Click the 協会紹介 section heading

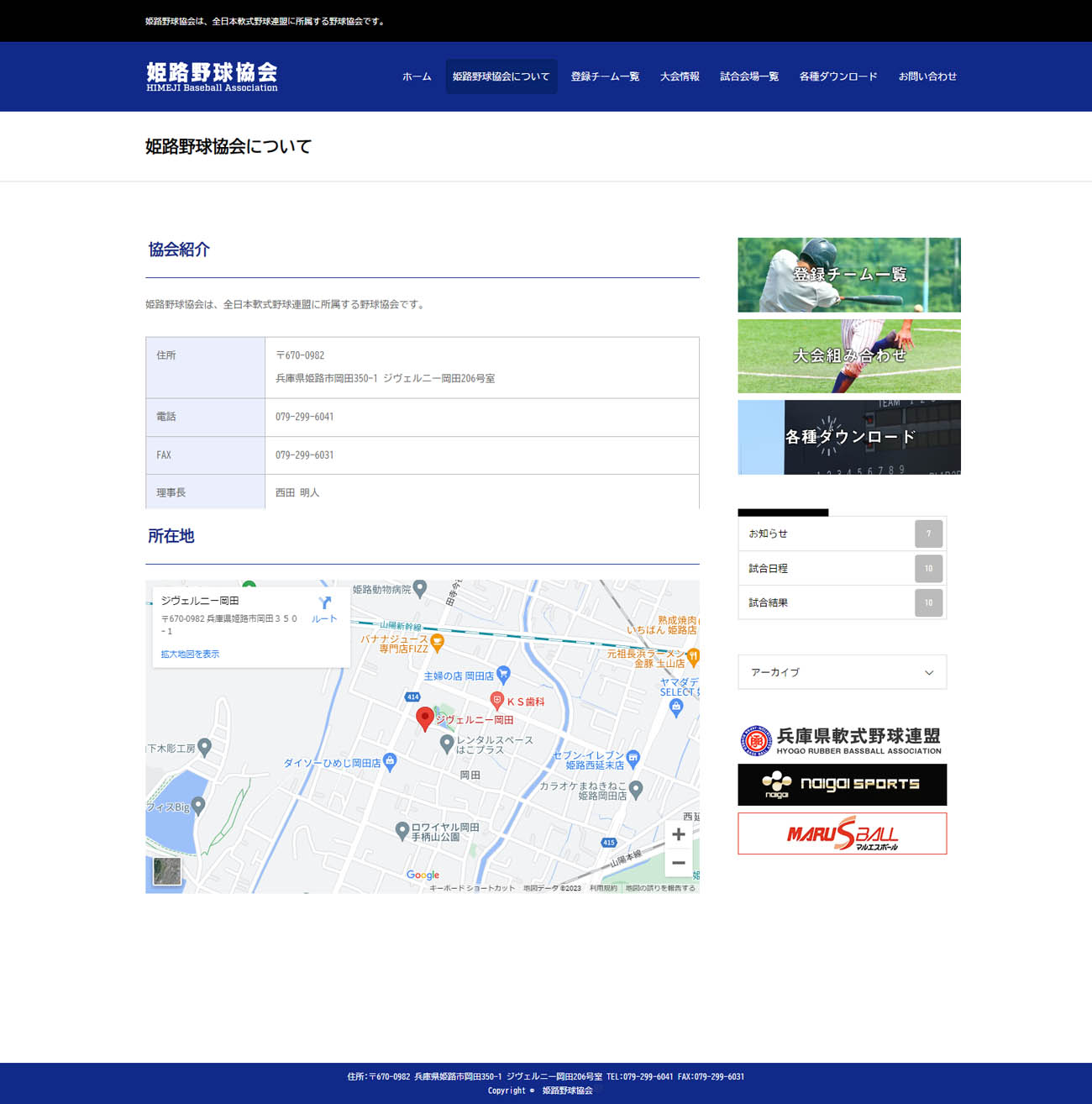coord(179,250)
